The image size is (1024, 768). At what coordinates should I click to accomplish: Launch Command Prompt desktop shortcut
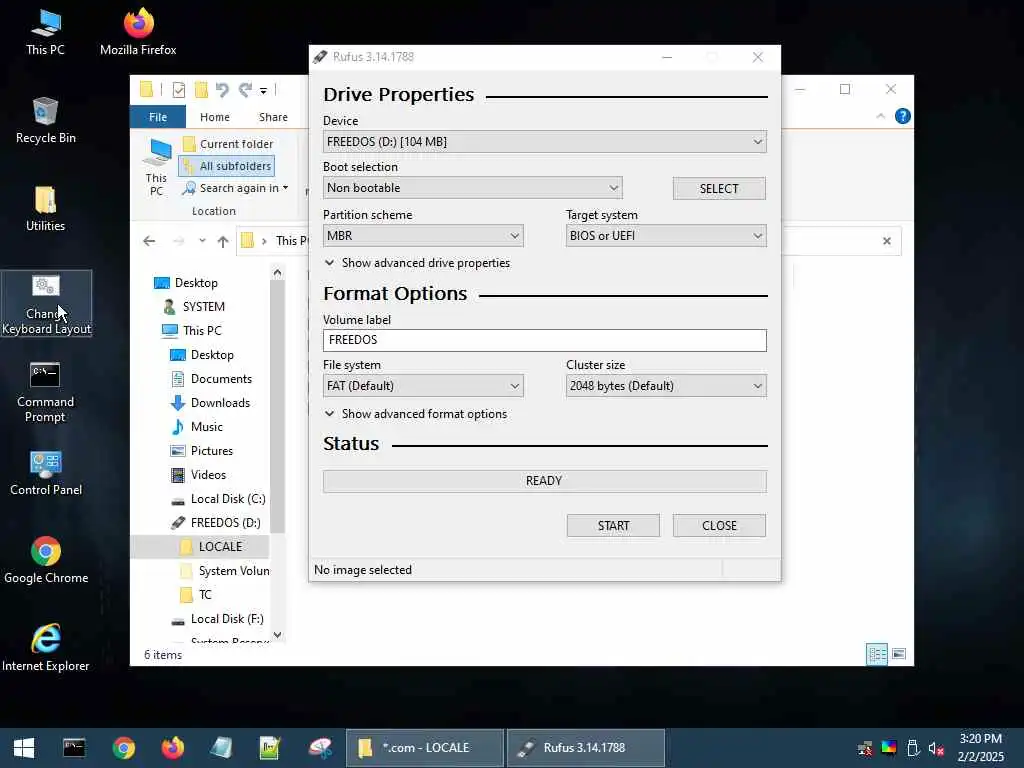point(45,392)
